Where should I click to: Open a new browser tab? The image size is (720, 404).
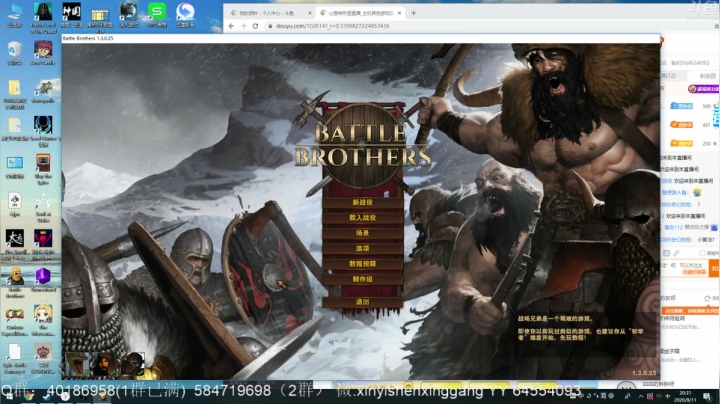click(x=413, y=13)
